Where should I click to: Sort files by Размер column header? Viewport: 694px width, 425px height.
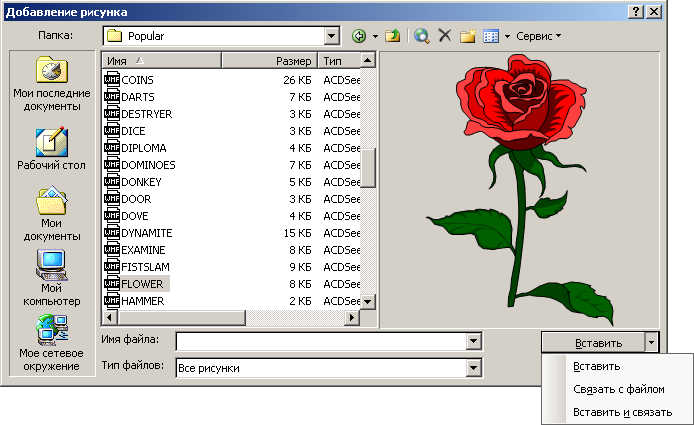point(270,61)
